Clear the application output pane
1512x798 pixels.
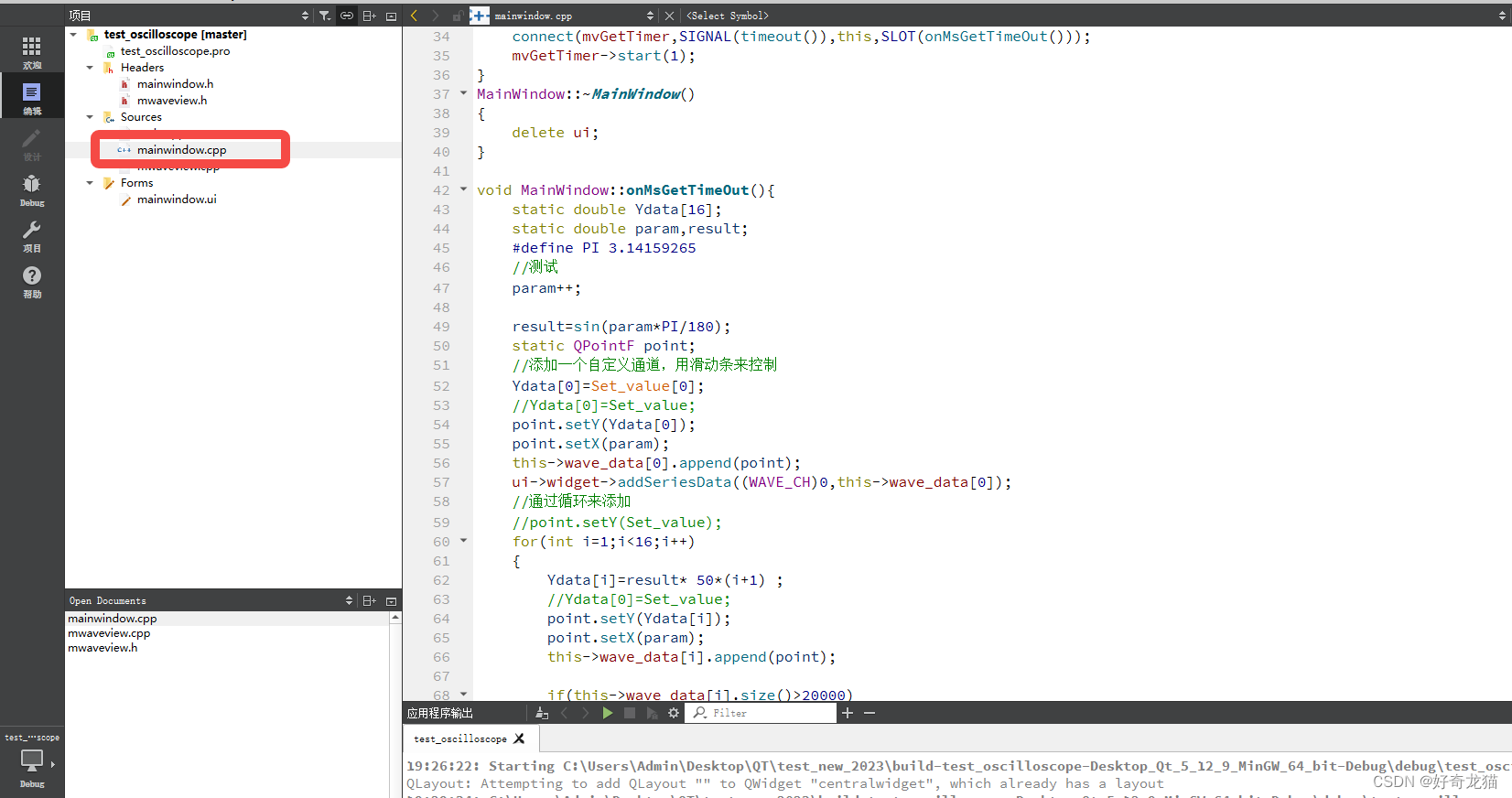click(542, 713)
